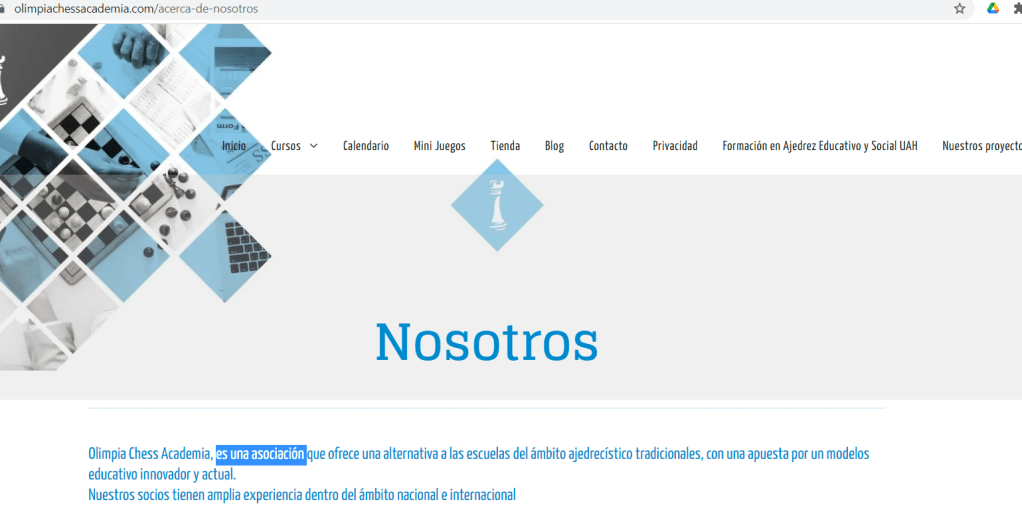This screenshot has height=514, width=1022.
Task: Click the bookmark star icon
Action: 960,9
